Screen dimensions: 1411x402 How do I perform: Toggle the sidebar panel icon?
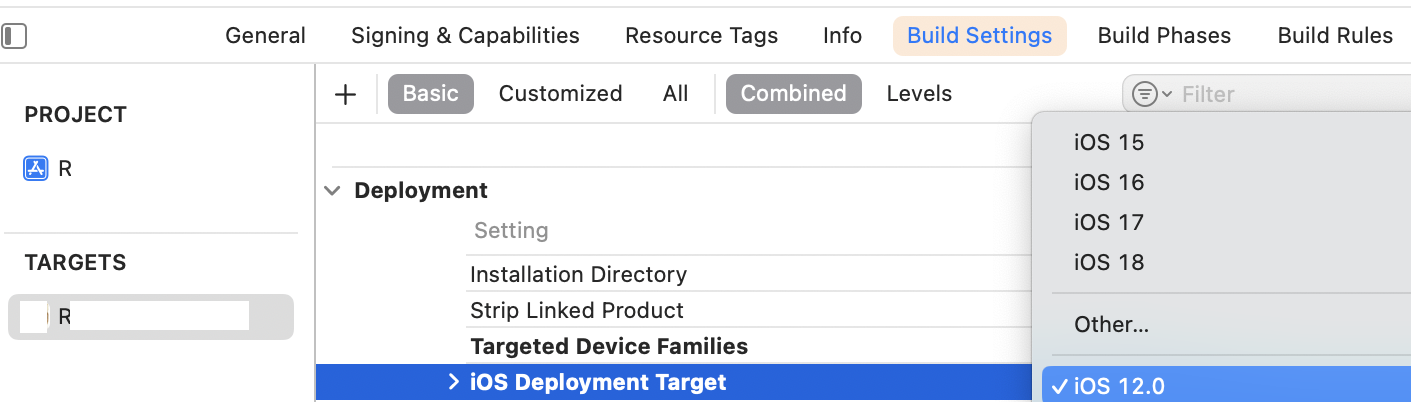click(x=13, y=37)
